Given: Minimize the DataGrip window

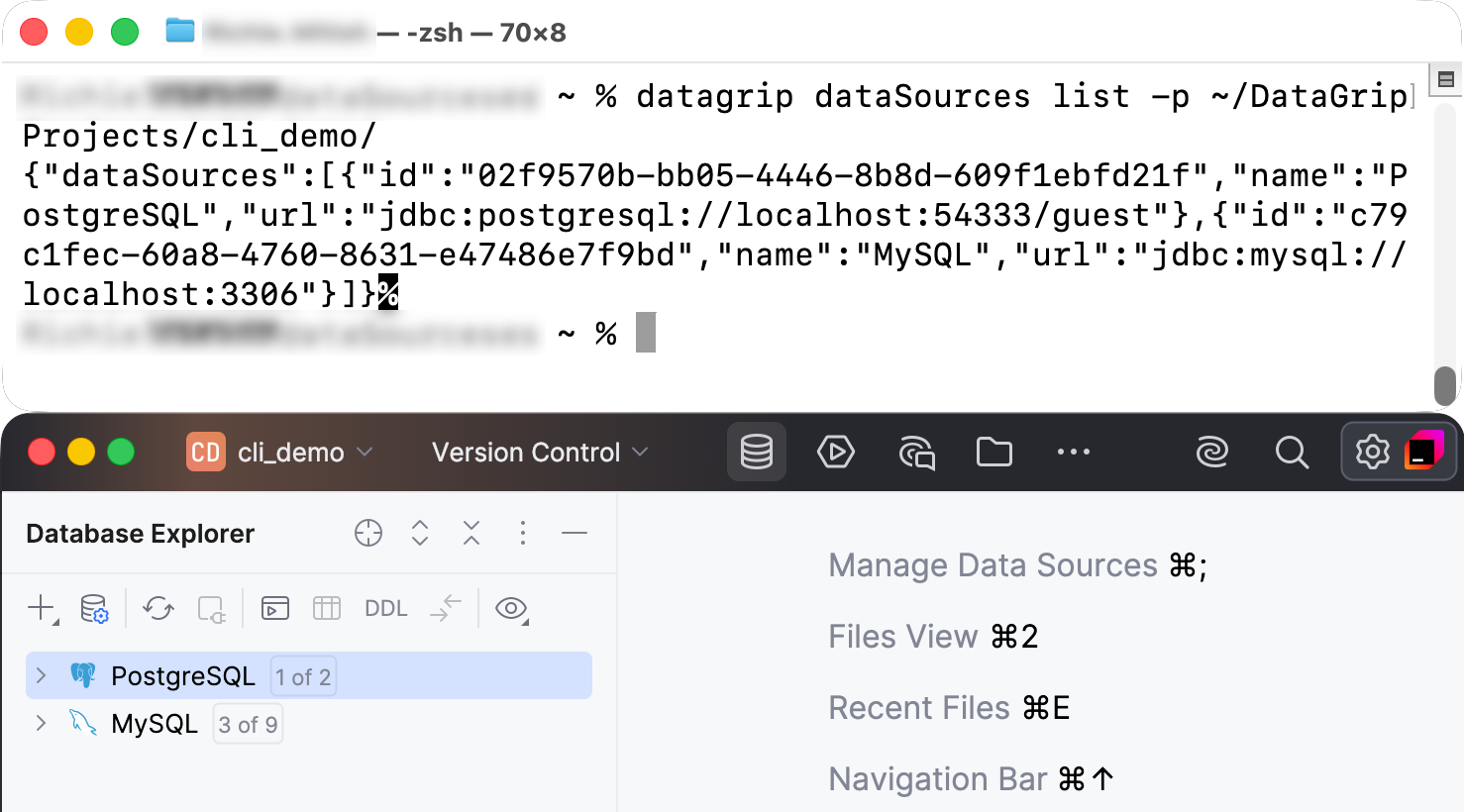Looking at the screenshot, I should (x=81, y=453).
